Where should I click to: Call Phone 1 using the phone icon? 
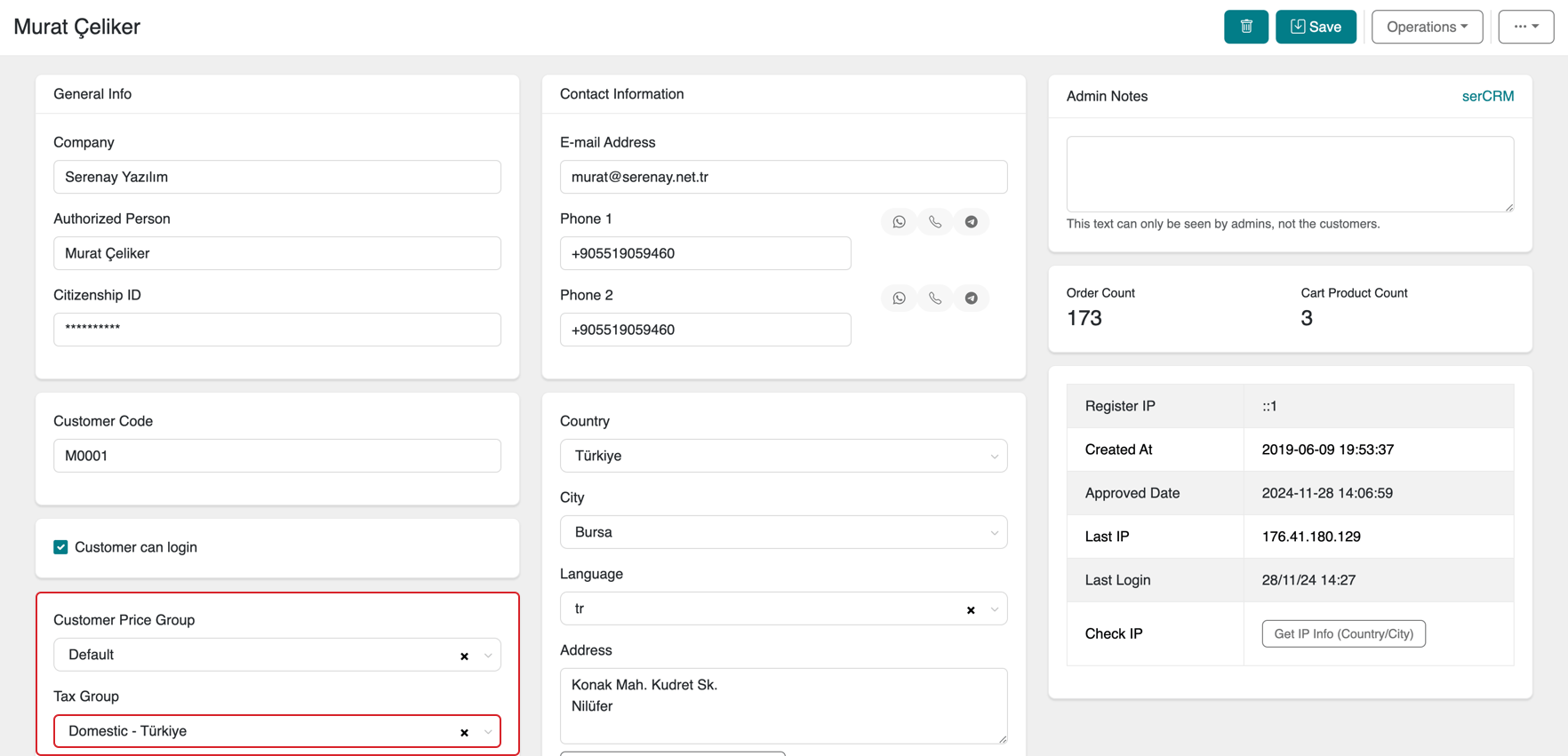(935, 222)
